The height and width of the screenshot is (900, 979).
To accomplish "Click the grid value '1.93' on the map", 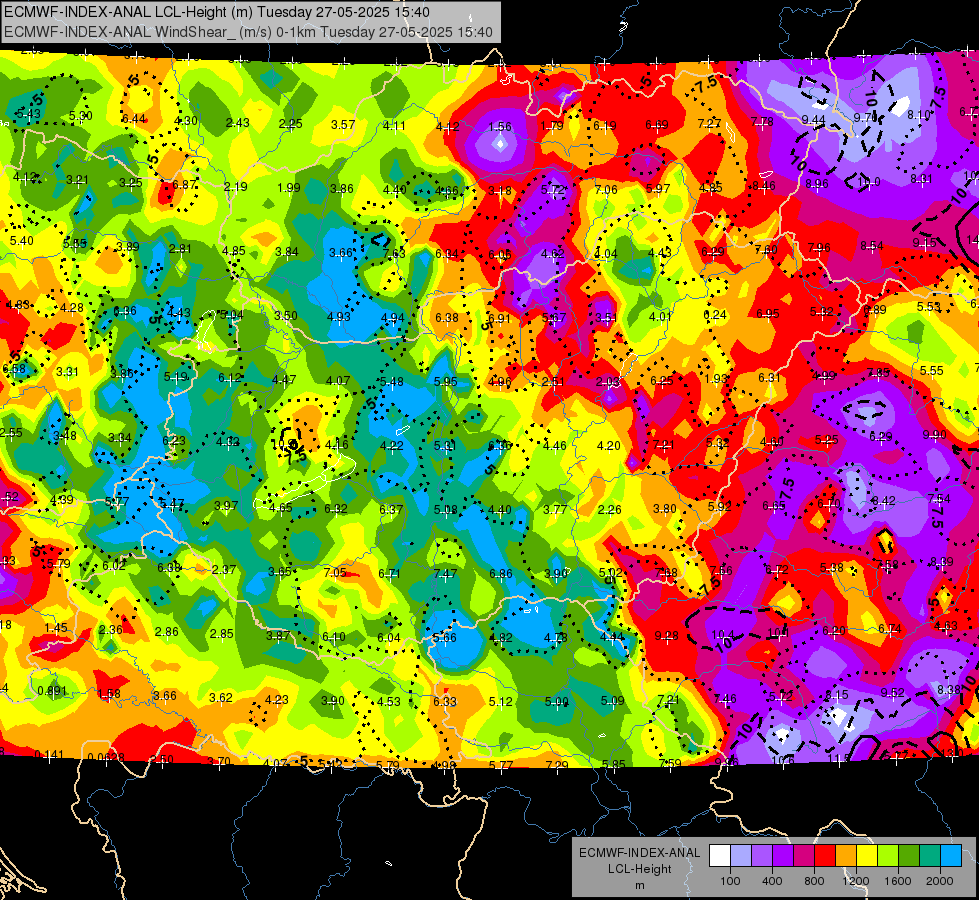I will click(716, 378).
